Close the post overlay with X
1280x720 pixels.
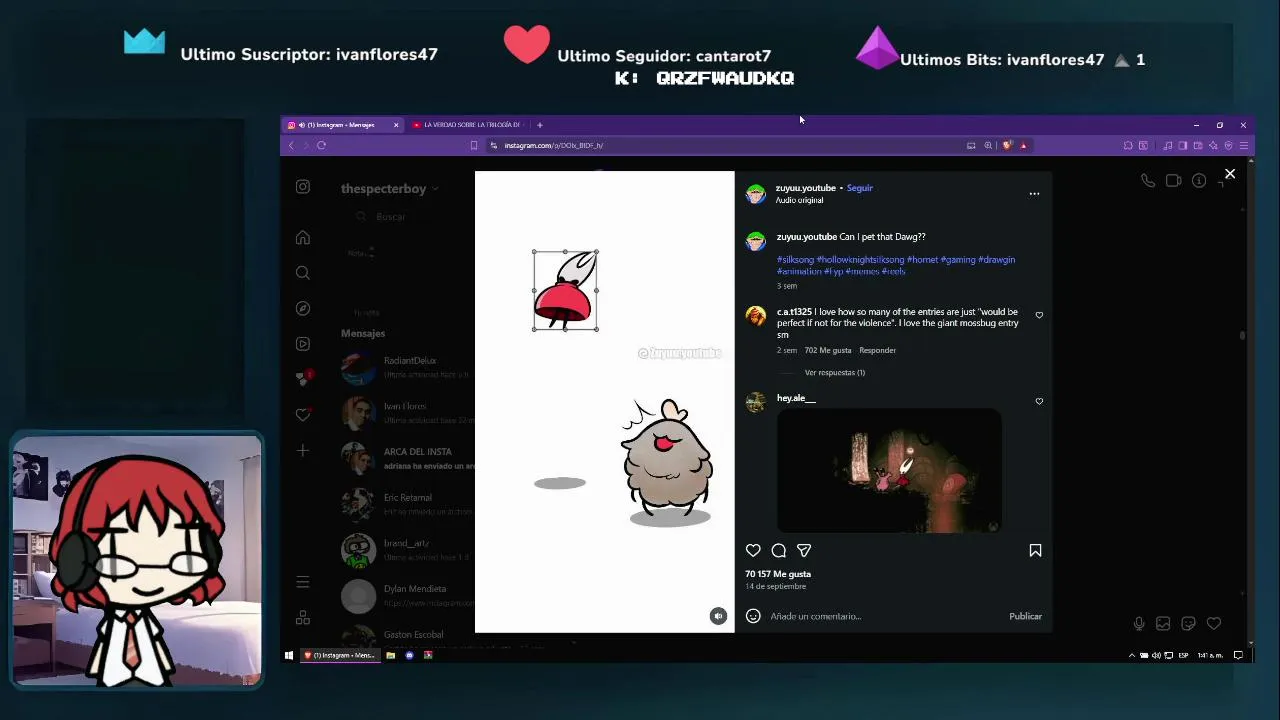pos(1230,174)
